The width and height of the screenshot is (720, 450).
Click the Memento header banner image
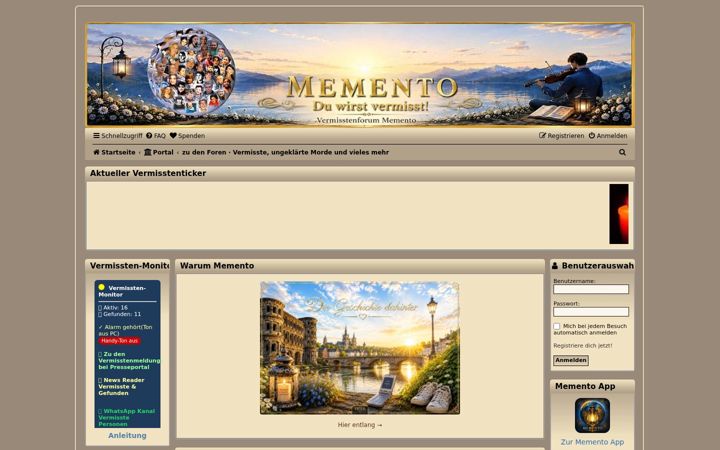click(360, 74)
